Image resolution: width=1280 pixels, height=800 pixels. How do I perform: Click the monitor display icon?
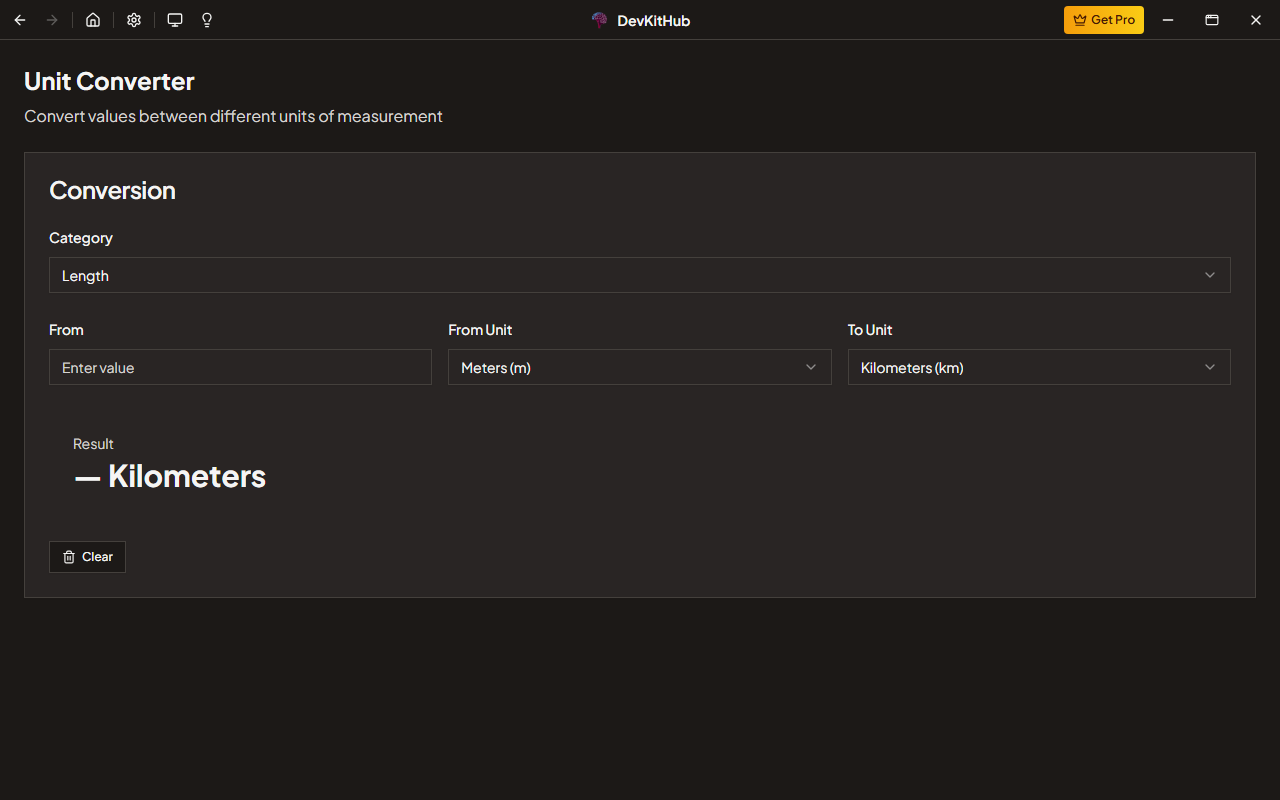(x=175, y=20)
